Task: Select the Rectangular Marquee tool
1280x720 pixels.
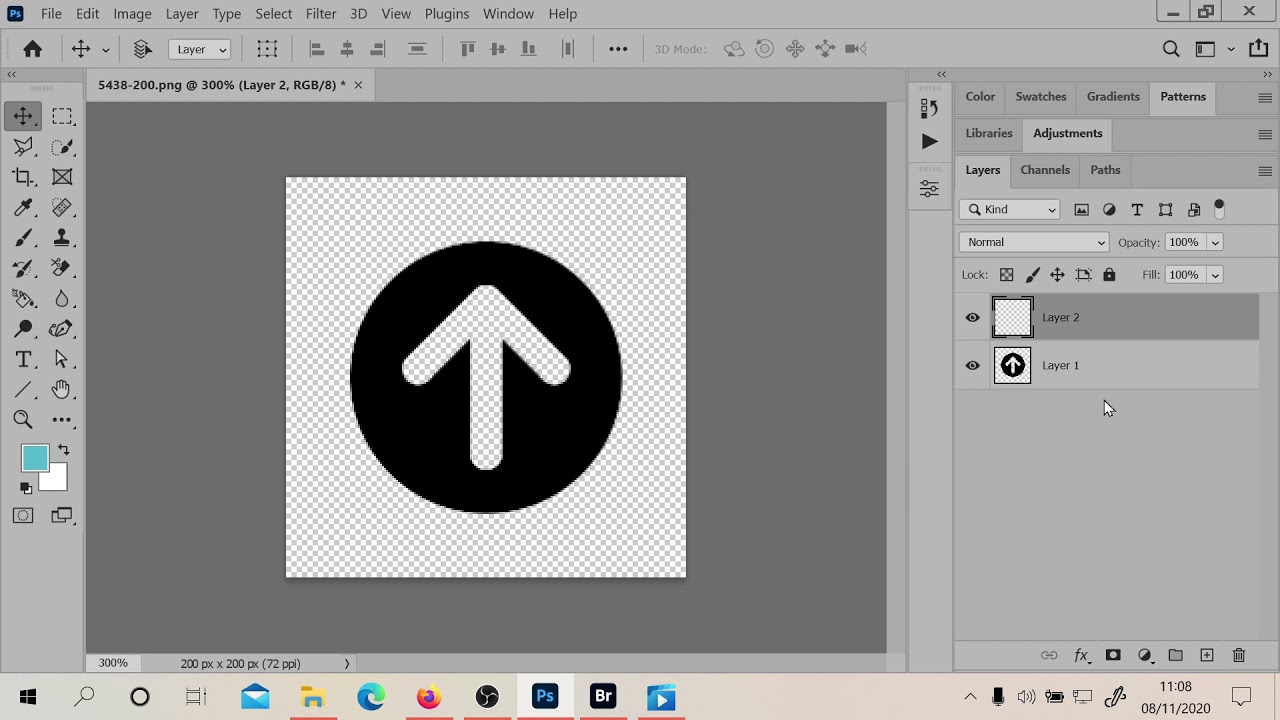Action: tap(62, 116)
